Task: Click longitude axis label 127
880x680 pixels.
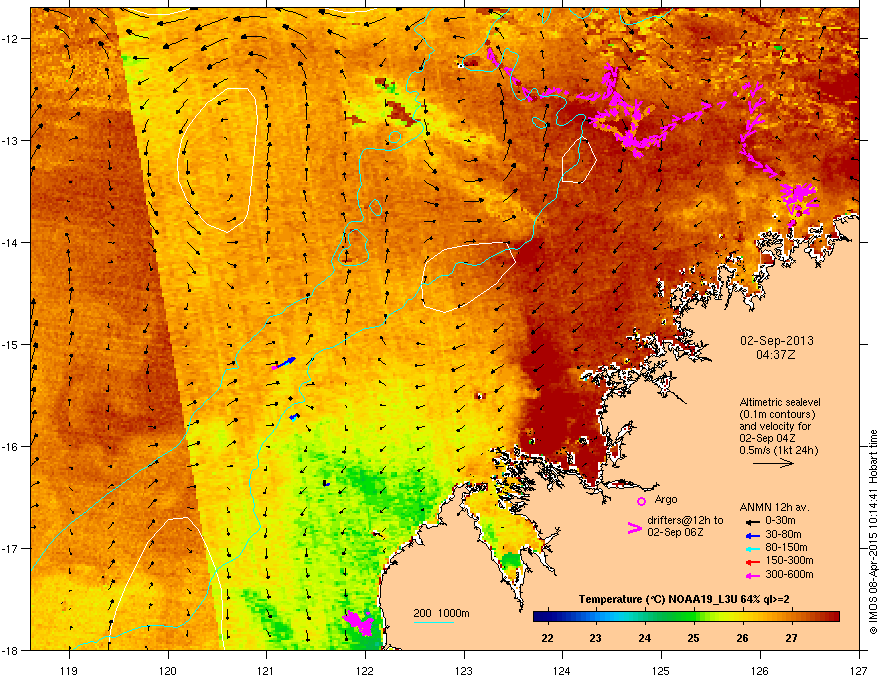Action: 859,671
